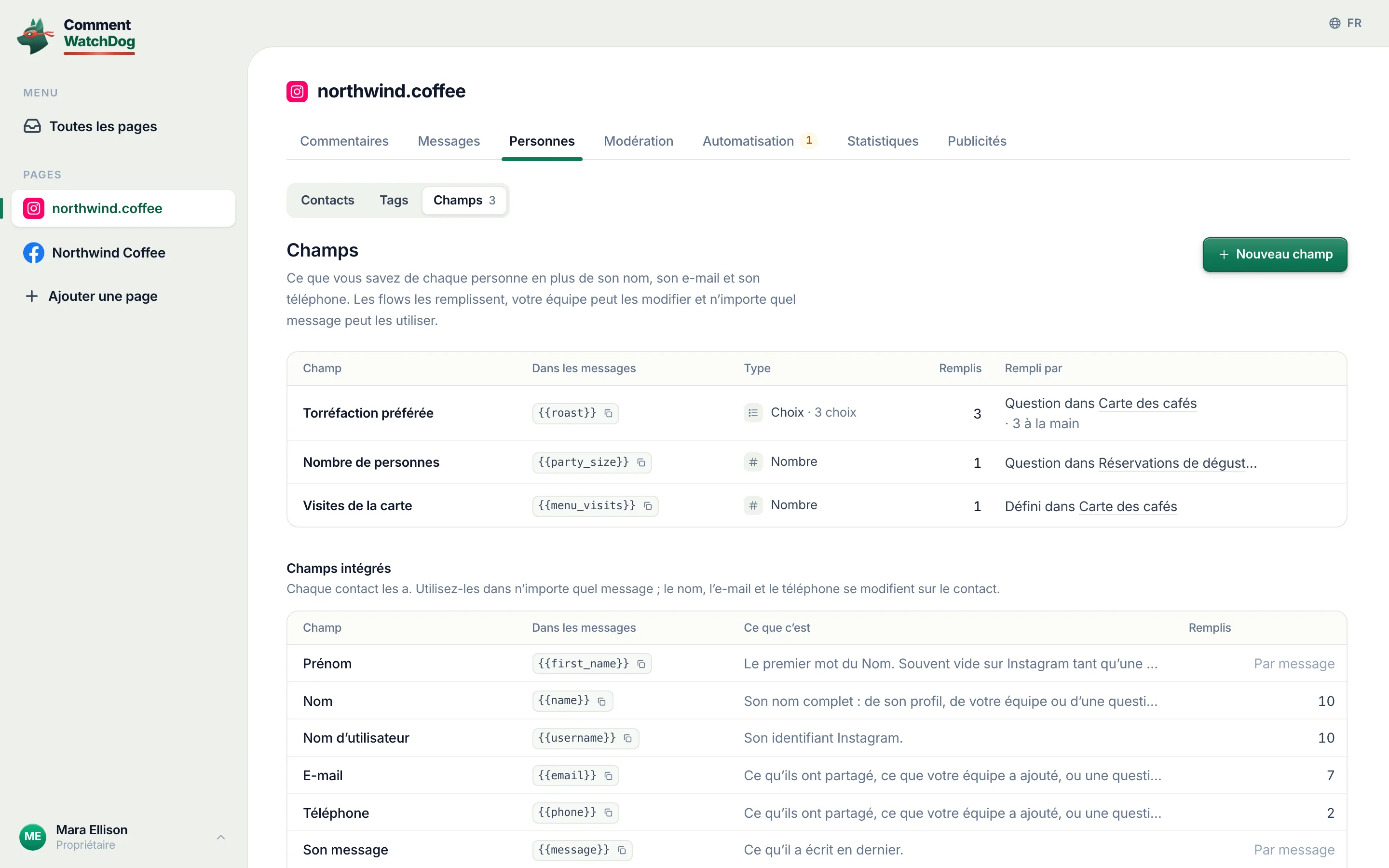1389x868 pixels.
Task: Switch to the Messages tab
Action: tap(449, 141)
